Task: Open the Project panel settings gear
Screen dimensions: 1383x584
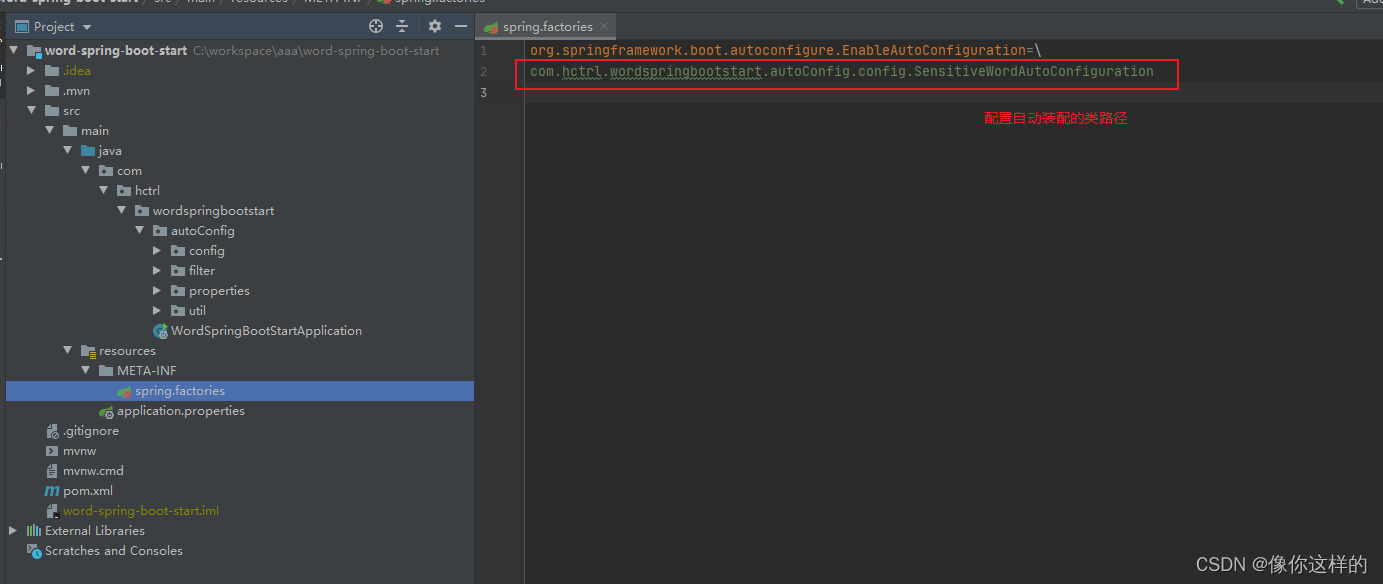Action: pos(434,26)
